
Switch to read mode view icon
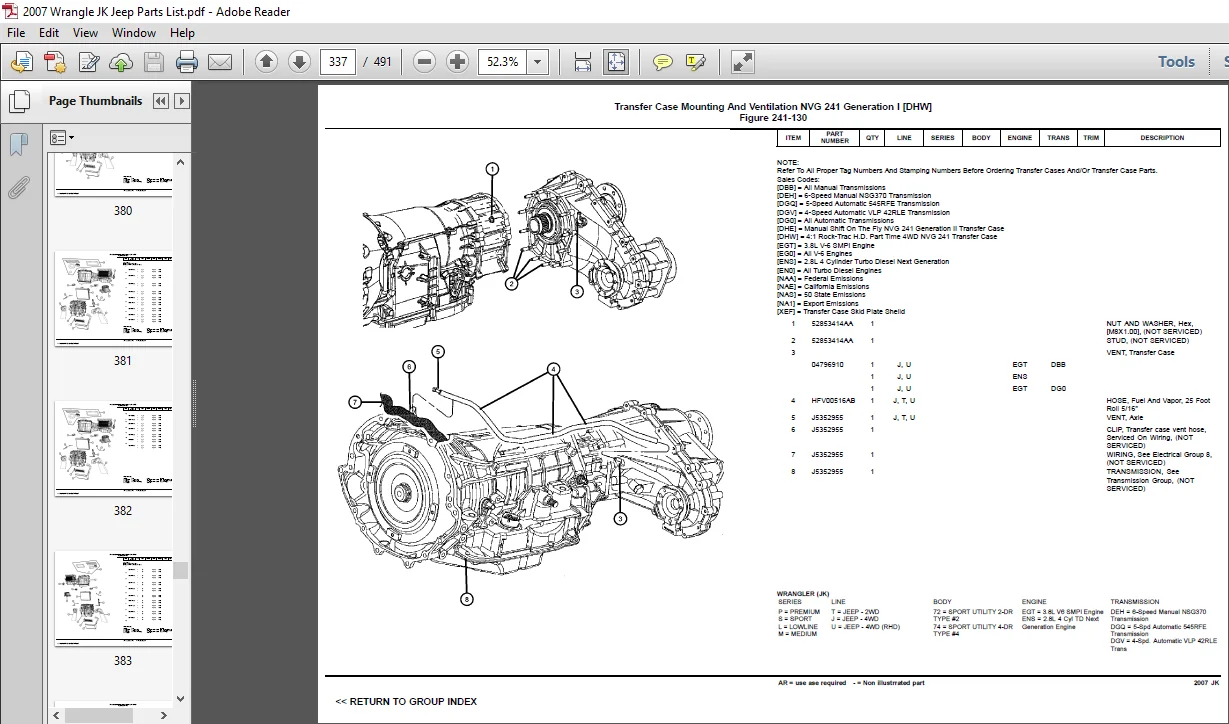tap(742, 62)
